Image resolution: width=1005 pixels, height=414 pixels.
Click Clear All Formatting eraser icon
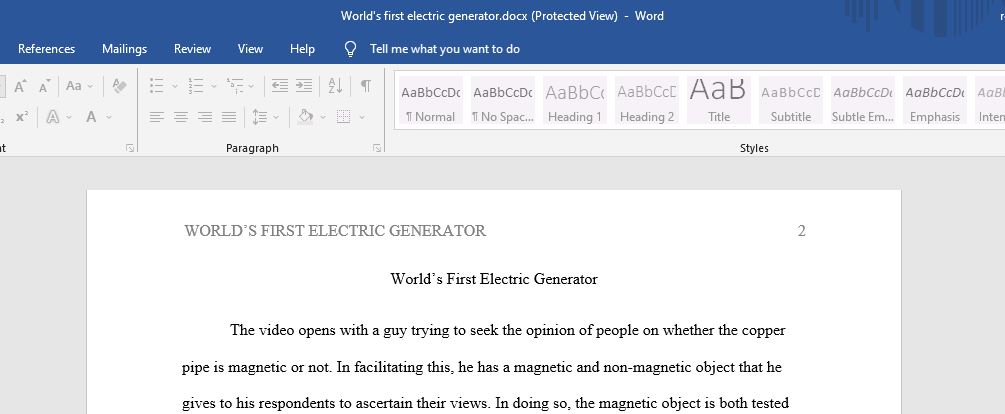click(119, 86)
